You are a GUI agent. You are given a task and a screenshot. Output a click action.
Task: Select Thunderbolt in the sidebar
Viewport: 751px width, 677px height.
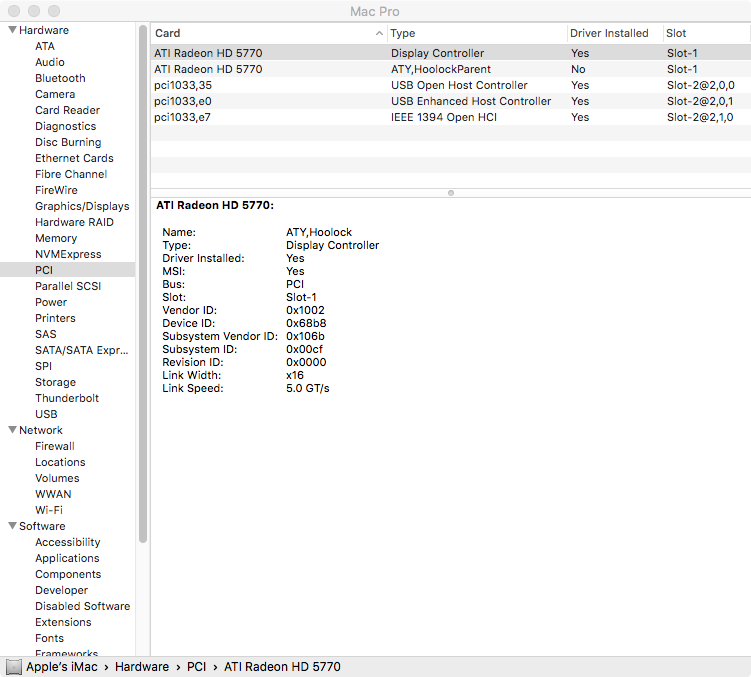coord(67,398)
